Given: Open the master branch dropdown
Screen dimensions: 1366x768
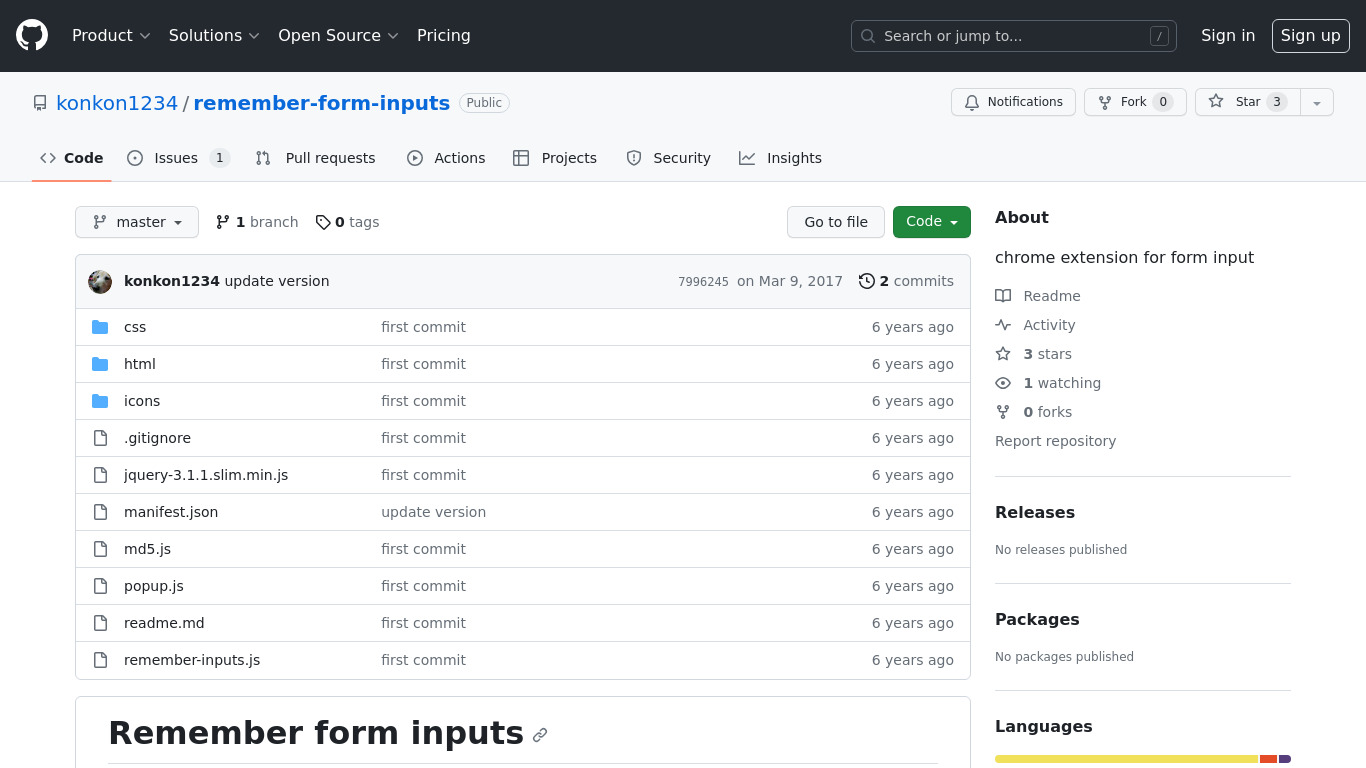Looking at the screenshot, I should pos(137,222).
